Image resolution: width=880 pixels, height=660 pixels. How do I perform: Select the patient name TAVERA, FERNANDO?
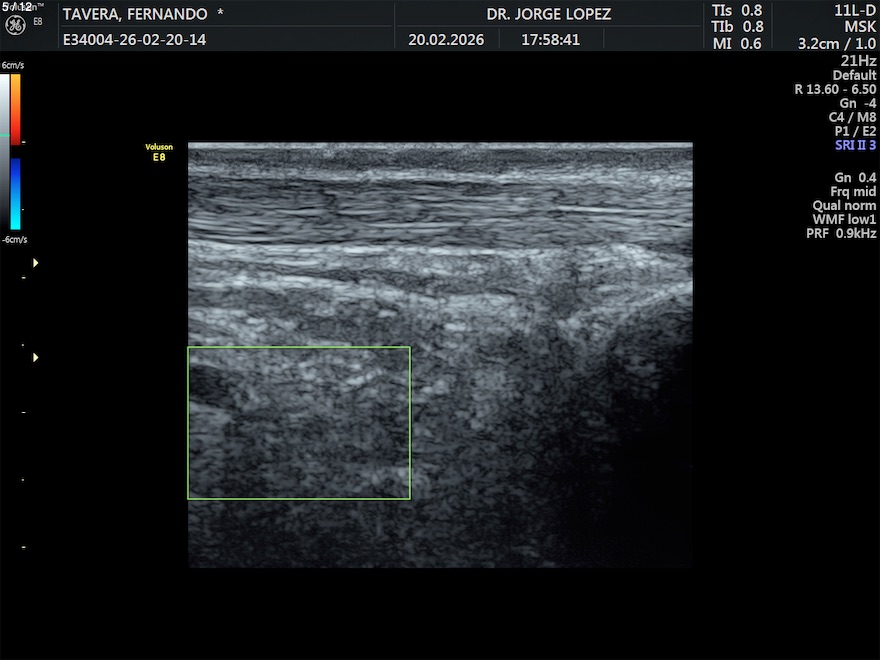tap(135, 14)
